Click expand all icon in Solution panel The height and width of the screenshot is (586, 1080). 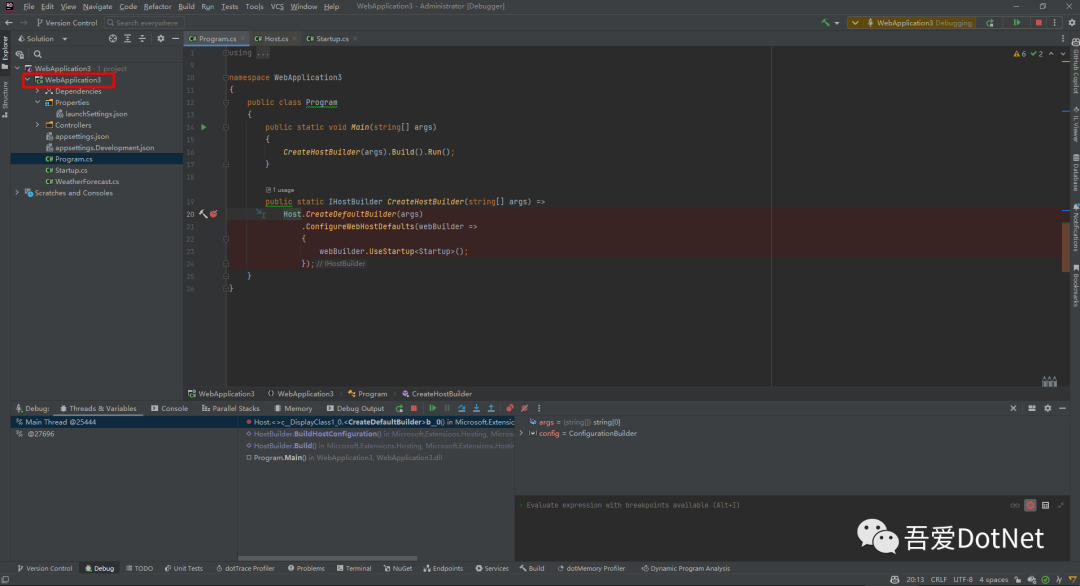click(x=127, y=39)
